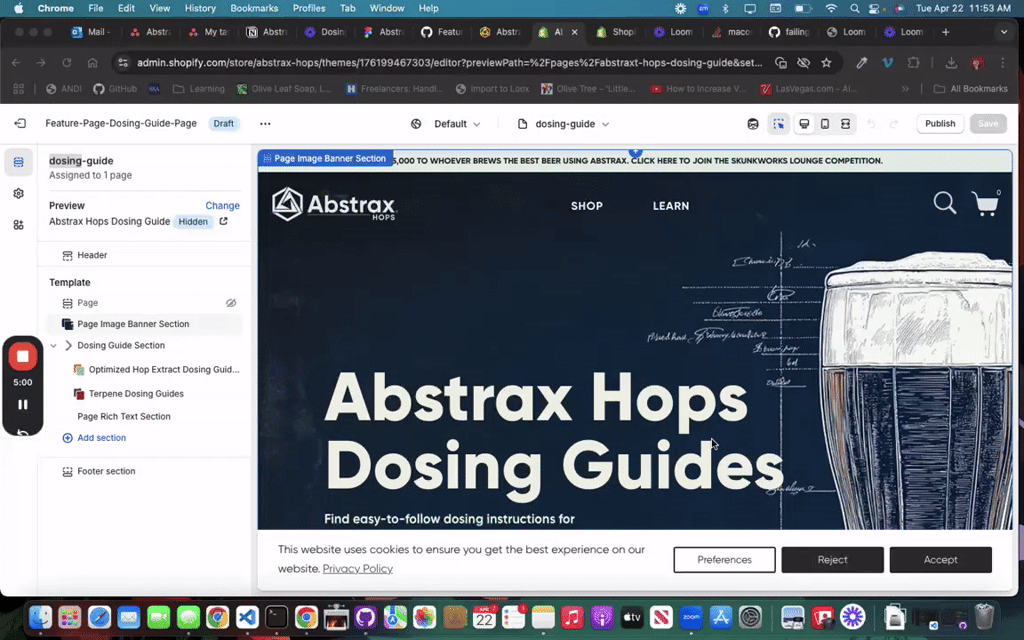Image resolution: width=1024 pixels, height=640 pixels.
Task: Click the Sidekick assistant icon in editor toolbar
Action: click(753, 124)
